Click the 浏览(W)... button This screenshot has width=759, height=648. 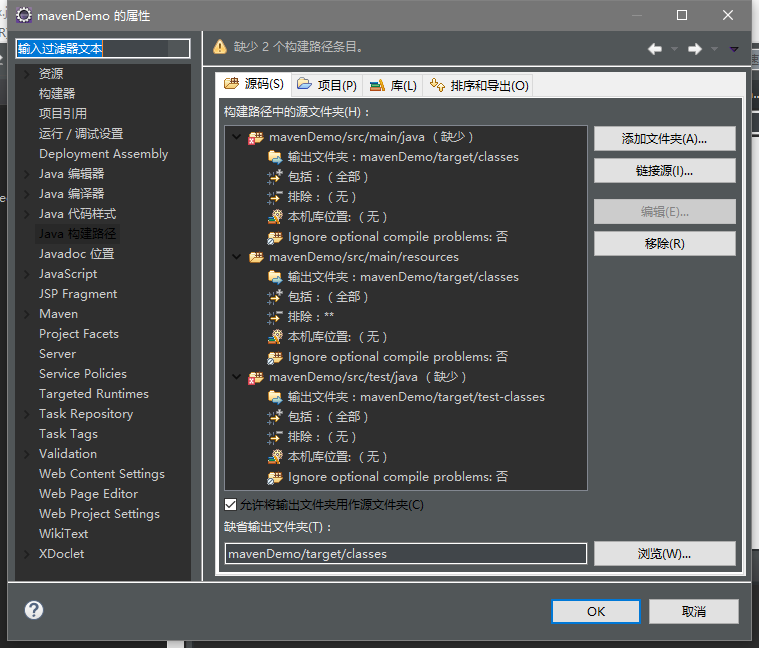(x=665, y=553)
